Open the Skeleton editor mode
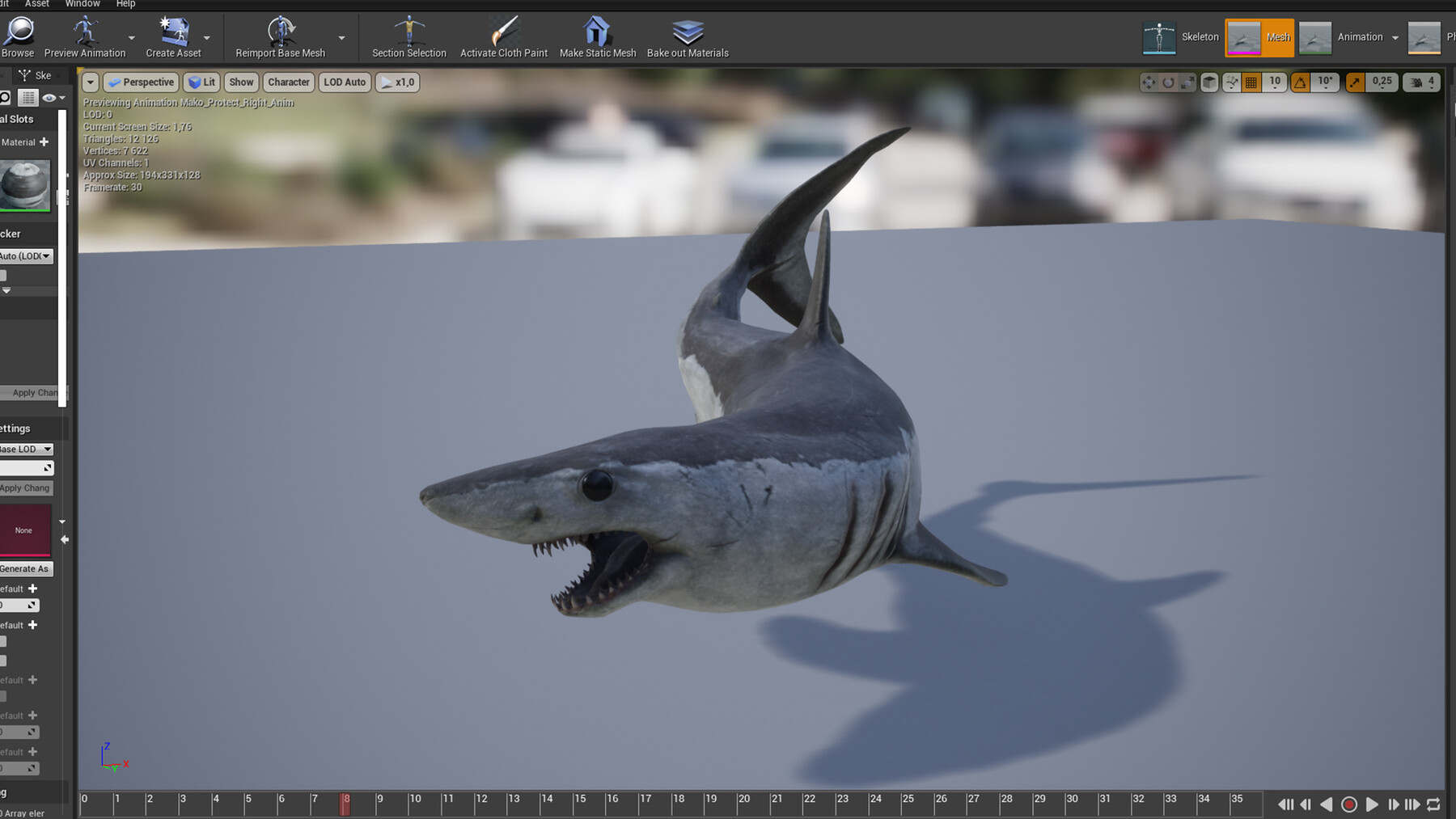Screen dimensions: 1456x819 (1181, 36)
